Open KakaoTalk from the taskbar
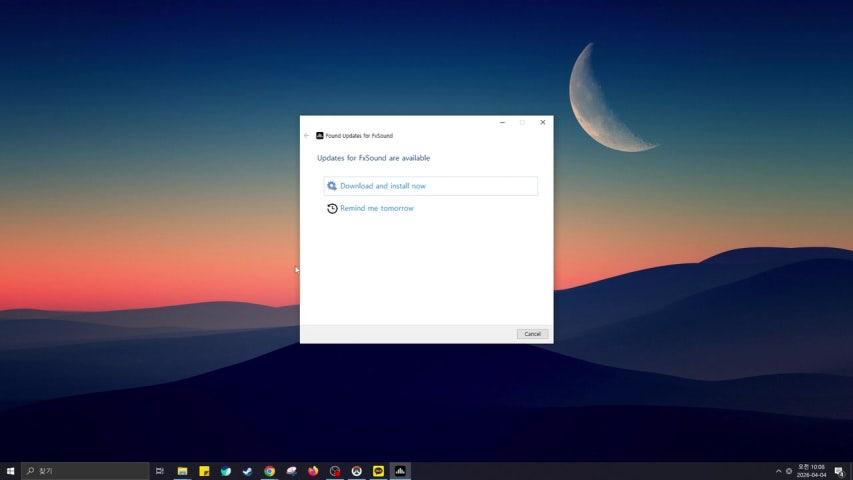 tap(378, 471)
